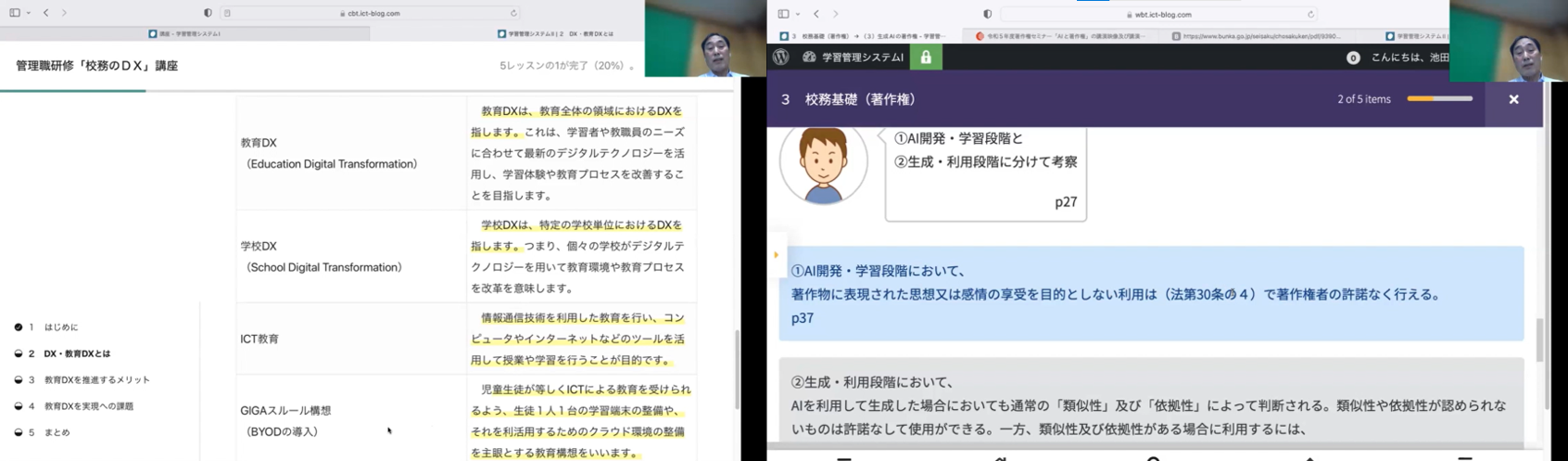The width and height of the screenshot is (1568, 461).
Task: Switch to the 講座 - 学習管理システムI tab
Action: pos(184,33)
